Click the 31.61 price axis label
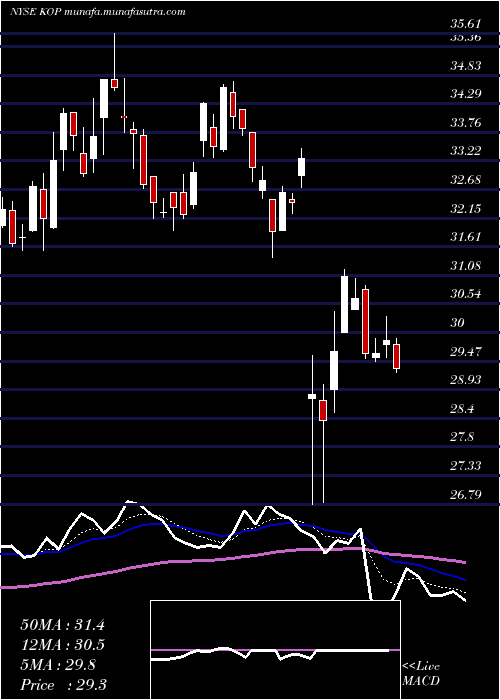 point(466,237)
